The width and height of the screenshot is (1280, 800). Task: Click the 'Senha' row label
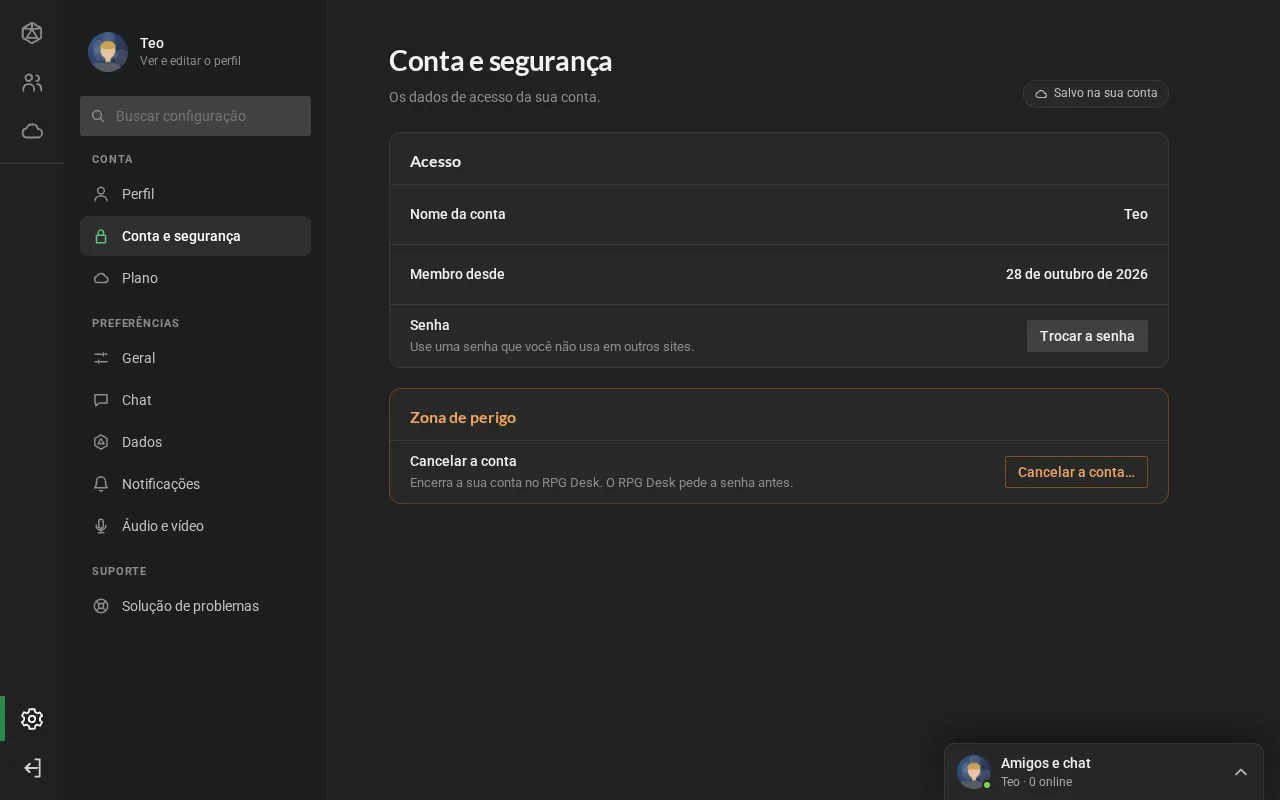coord(430,325)
